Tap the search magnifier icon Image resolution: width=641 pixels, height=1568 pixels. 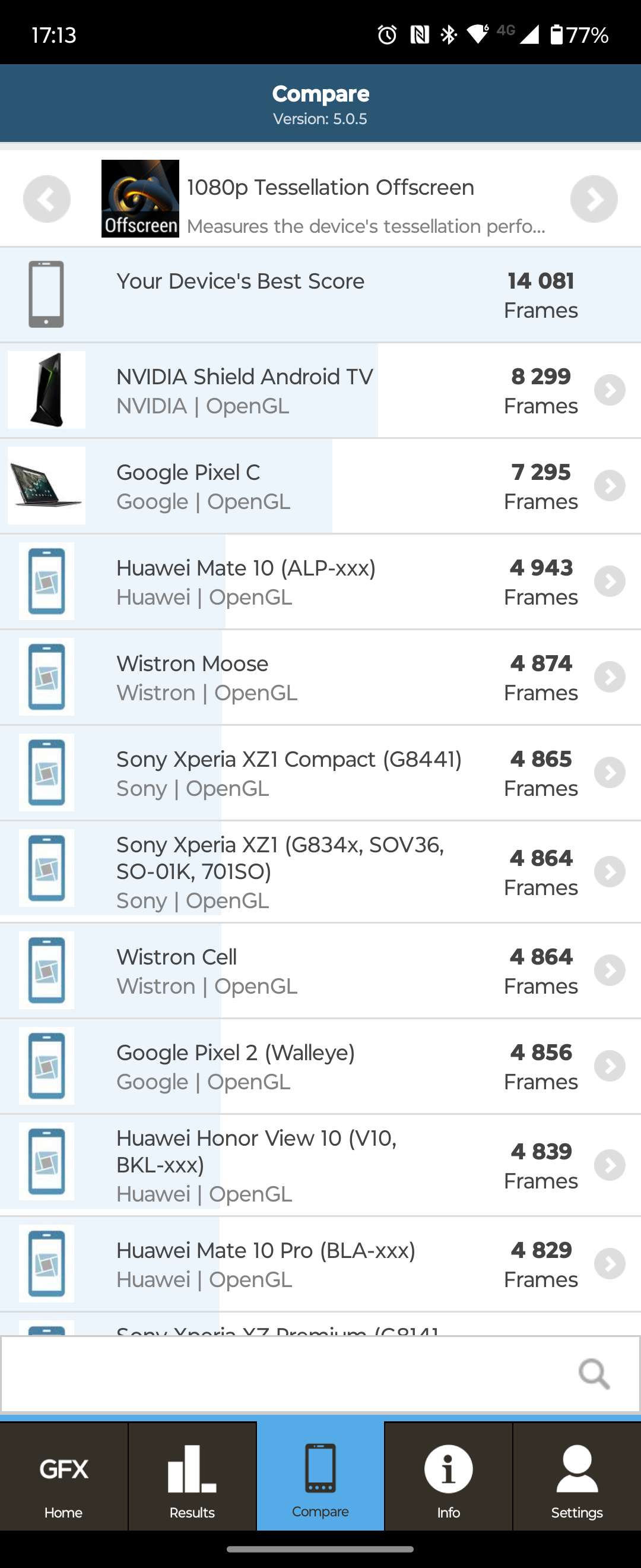pos(594,1374)
